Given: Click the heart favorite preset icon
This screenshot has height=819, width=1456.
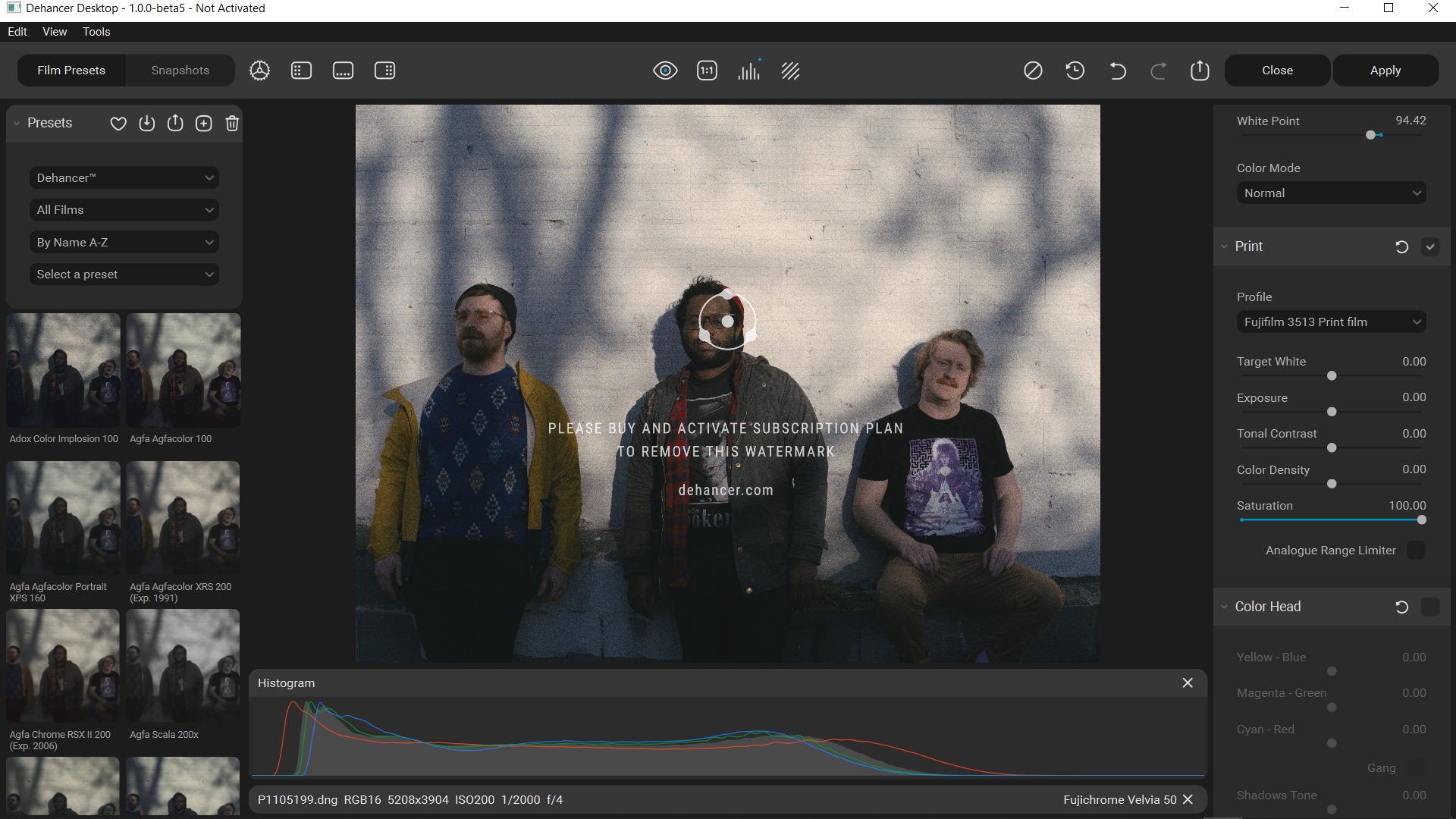Looking at the screenshot, I should 118,123.
